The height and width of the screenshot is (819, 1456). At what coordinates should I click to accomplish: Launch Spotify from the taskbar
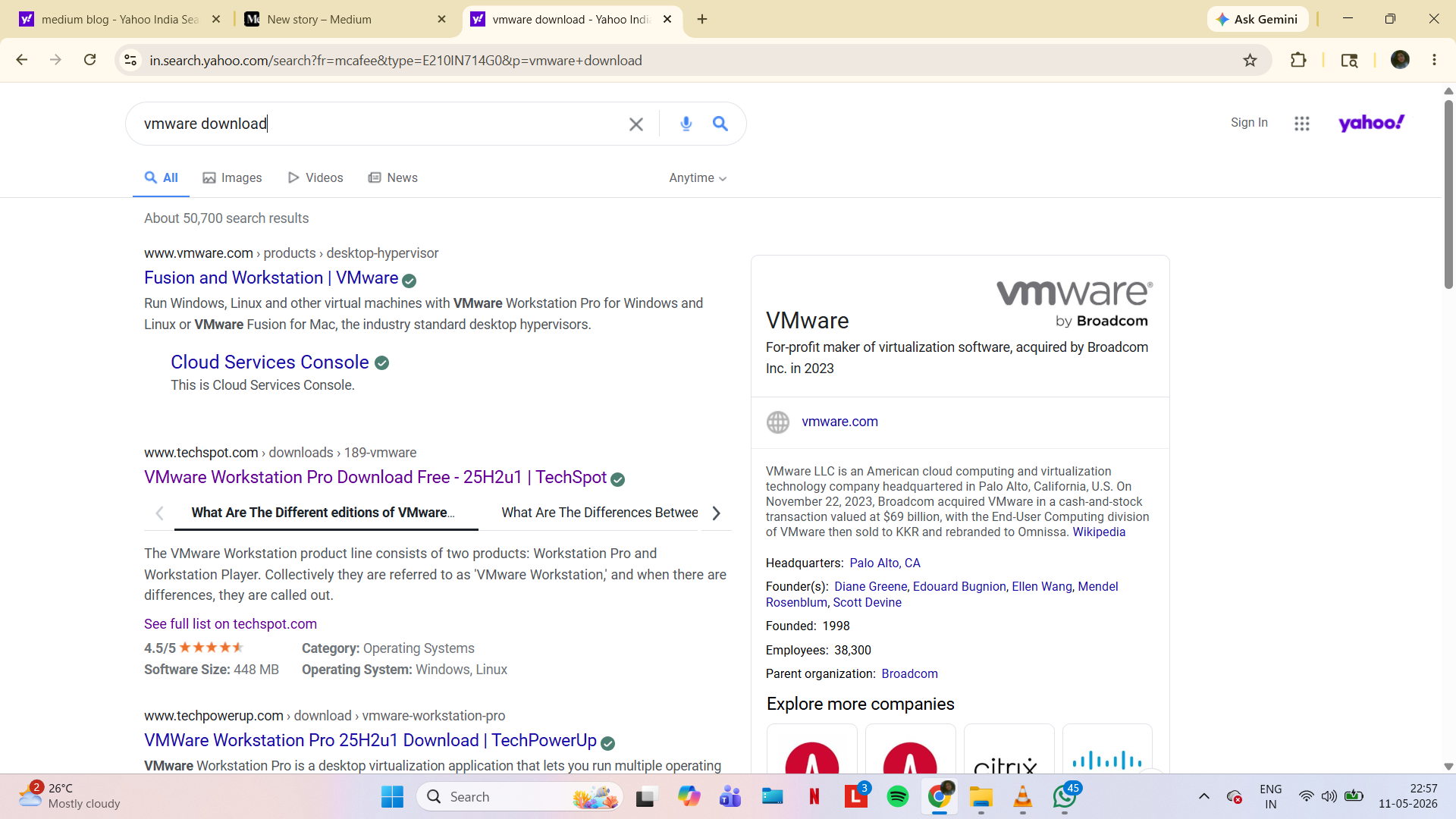(898, 796)
